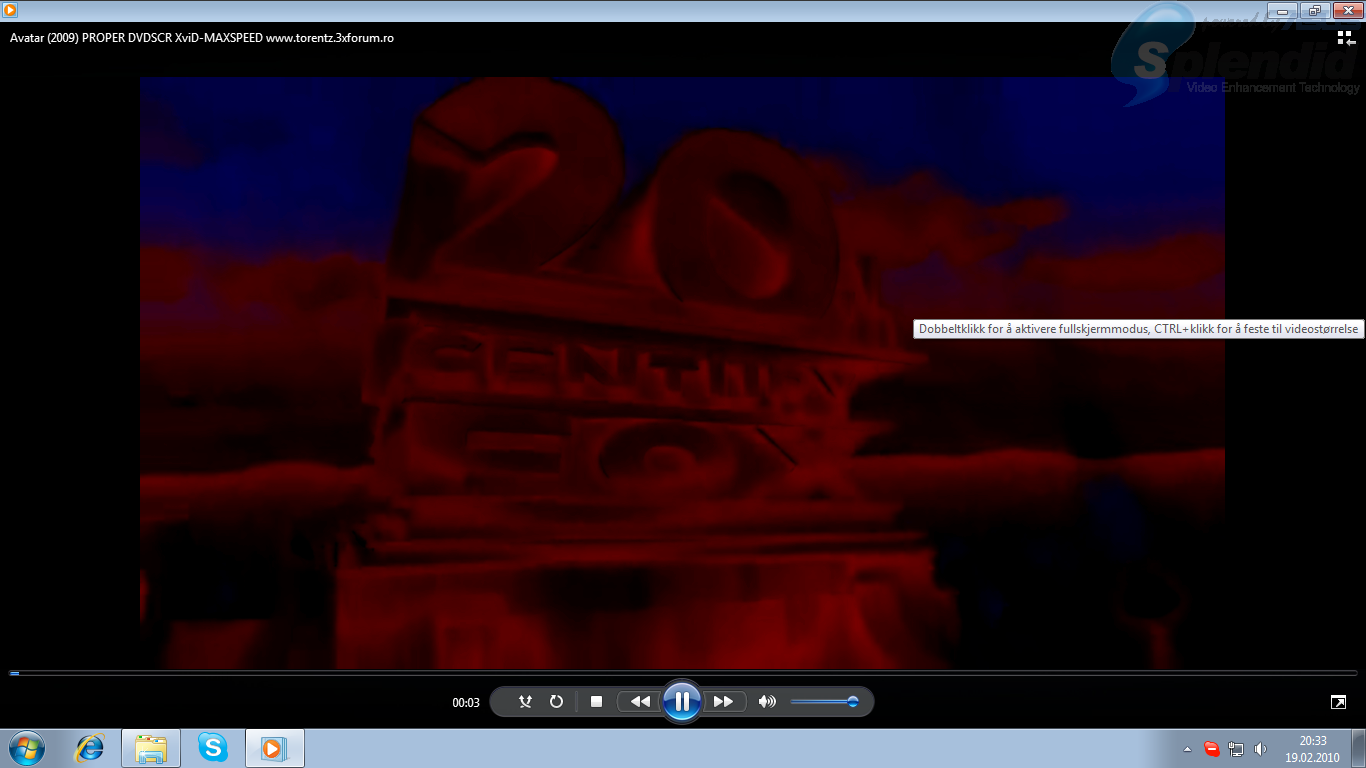Click the video display area
1366x768 pixels.
[x=682, y=373]
